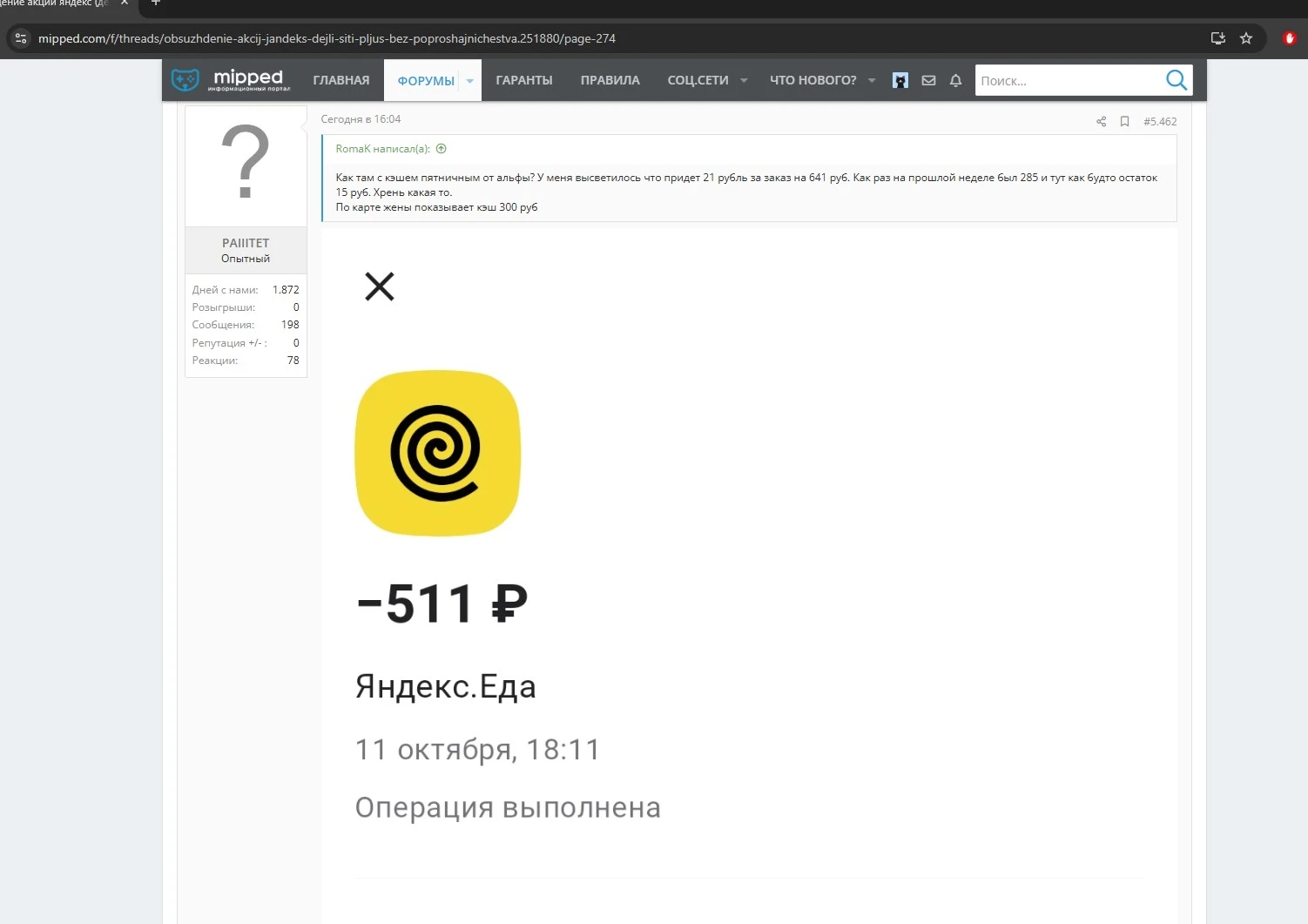This screenshot has width=1308, height=924.
Task: Click the 'Дней с нами: 1.872' stat
Action: coord(246,290)
